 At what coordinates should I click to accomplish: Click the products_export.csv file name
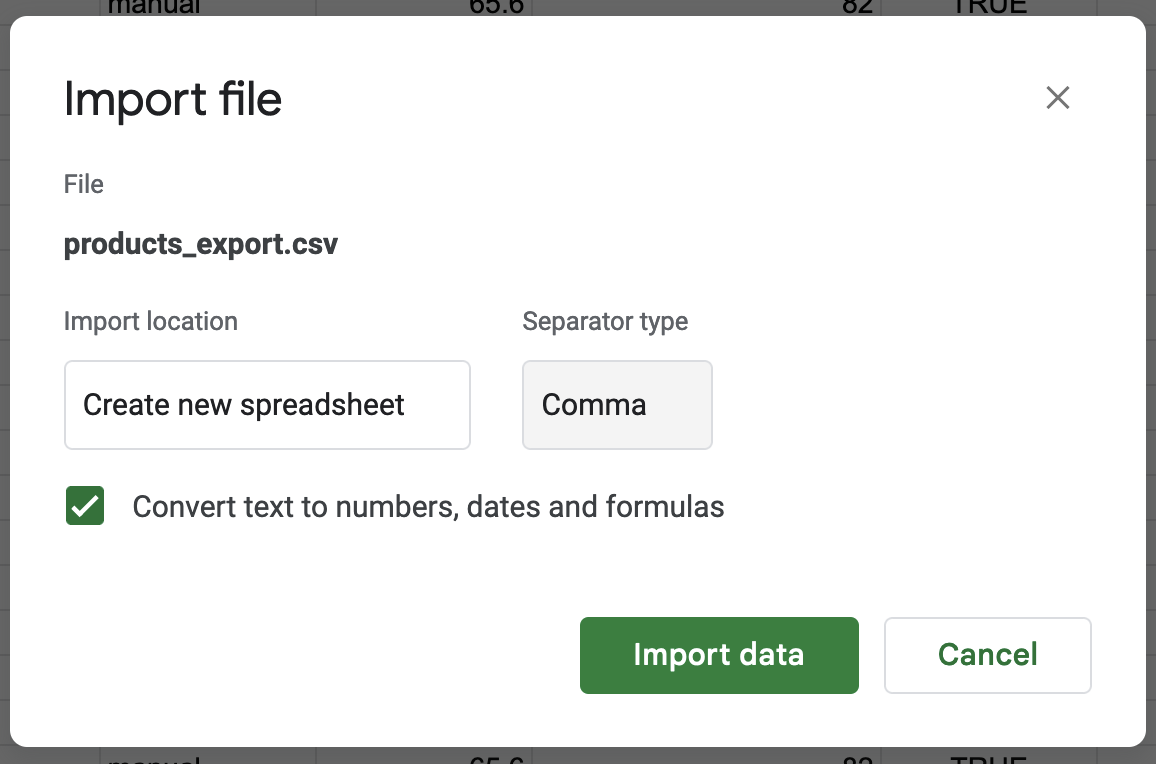pyautogui.click(x=201, y=245)
